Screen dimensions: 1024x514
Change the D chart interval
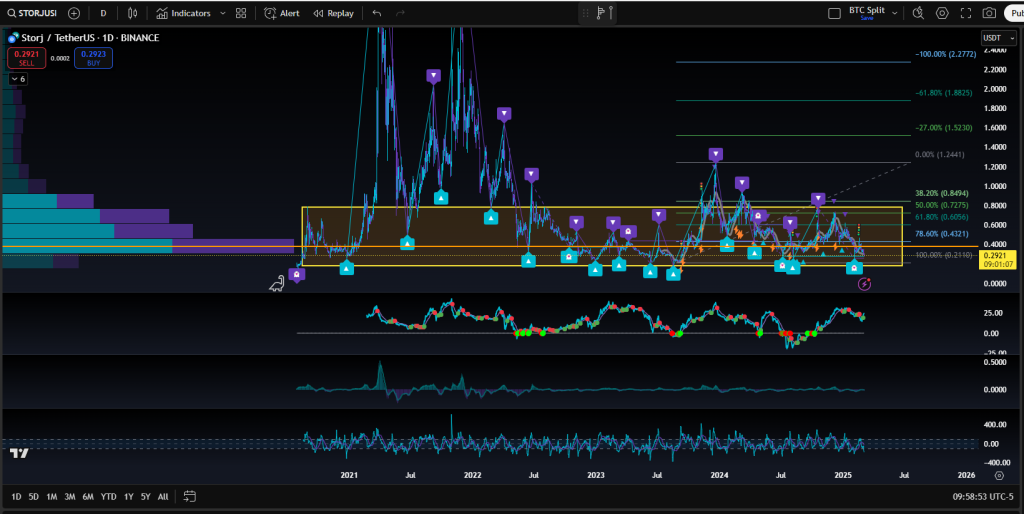click(103, 13)
